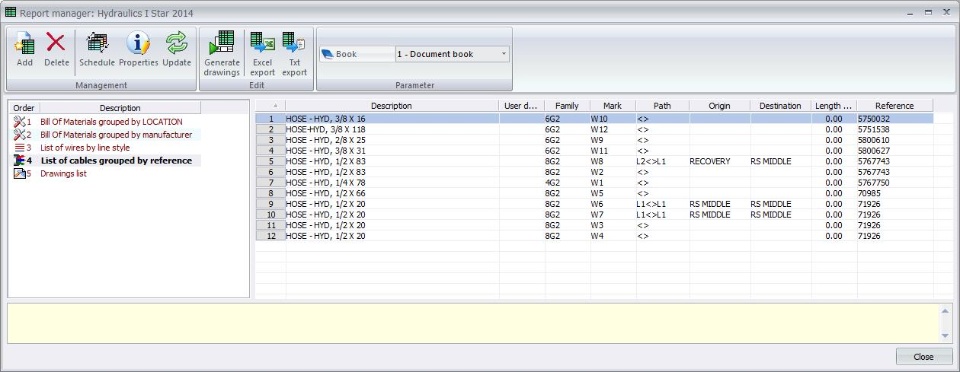
Task: Click mark W1 cell
Action: click(x=612, y=182)
